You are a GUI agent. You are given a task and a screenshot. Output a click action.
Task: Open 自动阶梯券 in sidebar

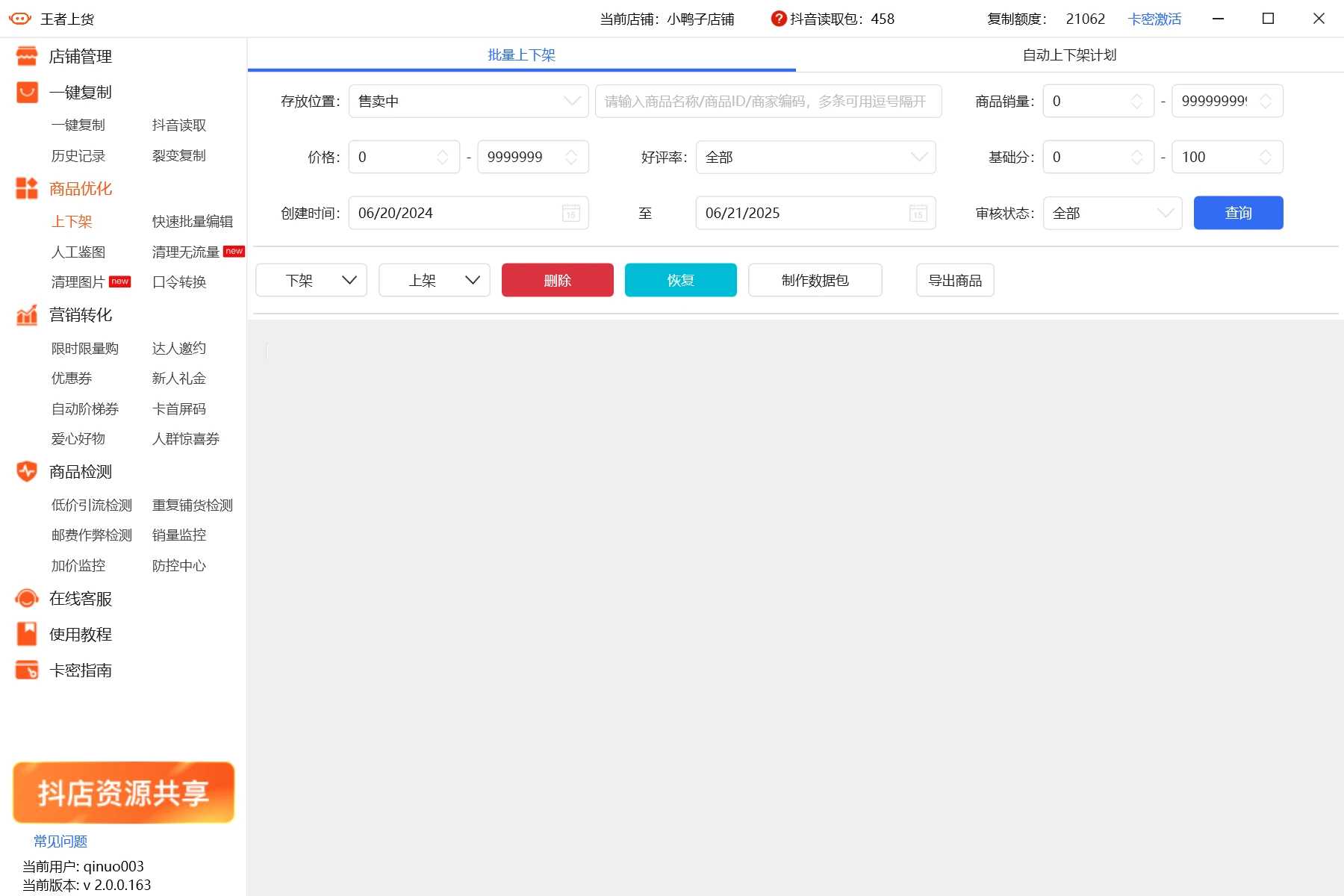click(85, 409)
